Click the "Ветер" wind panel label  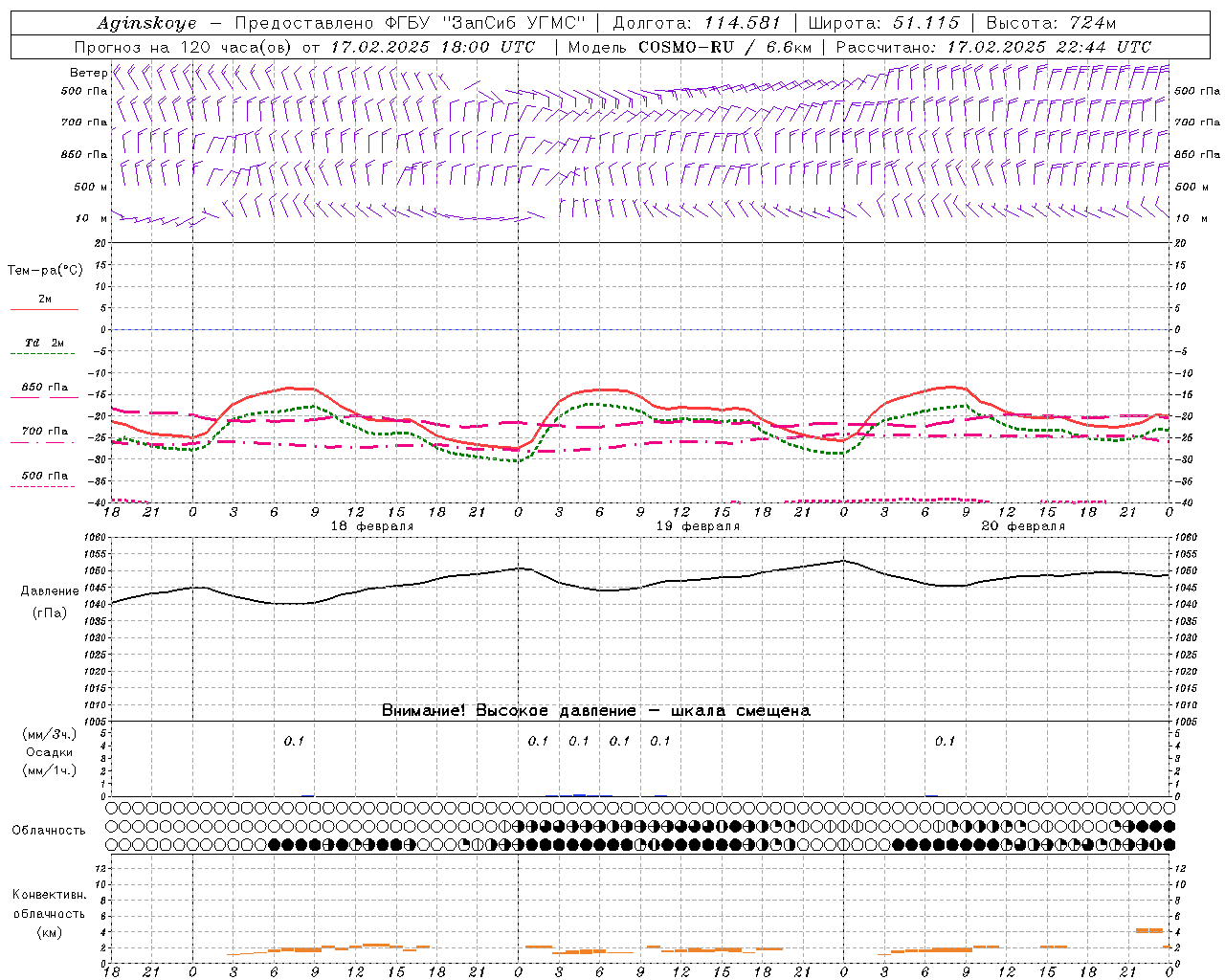point(88,73)
